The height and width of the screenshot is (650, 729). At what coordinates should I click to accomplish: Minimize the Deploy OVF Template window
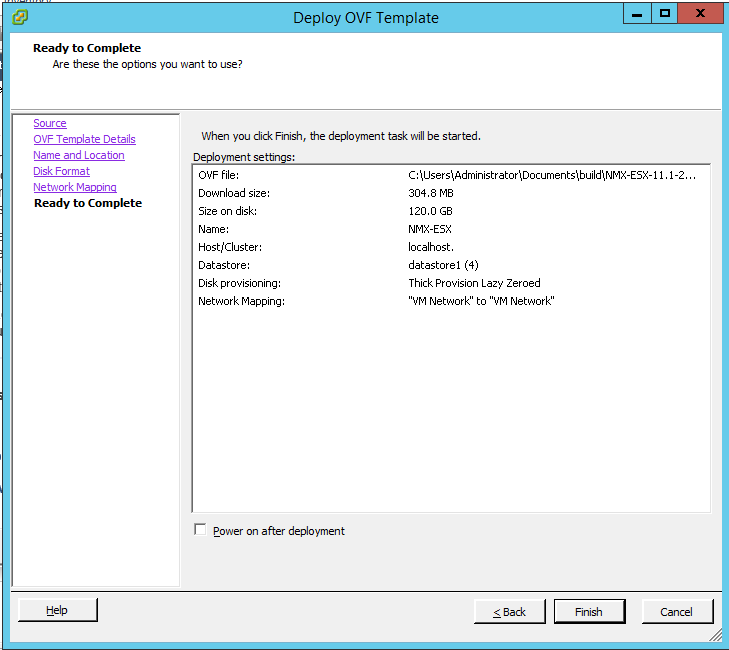(x=637, y=14)
